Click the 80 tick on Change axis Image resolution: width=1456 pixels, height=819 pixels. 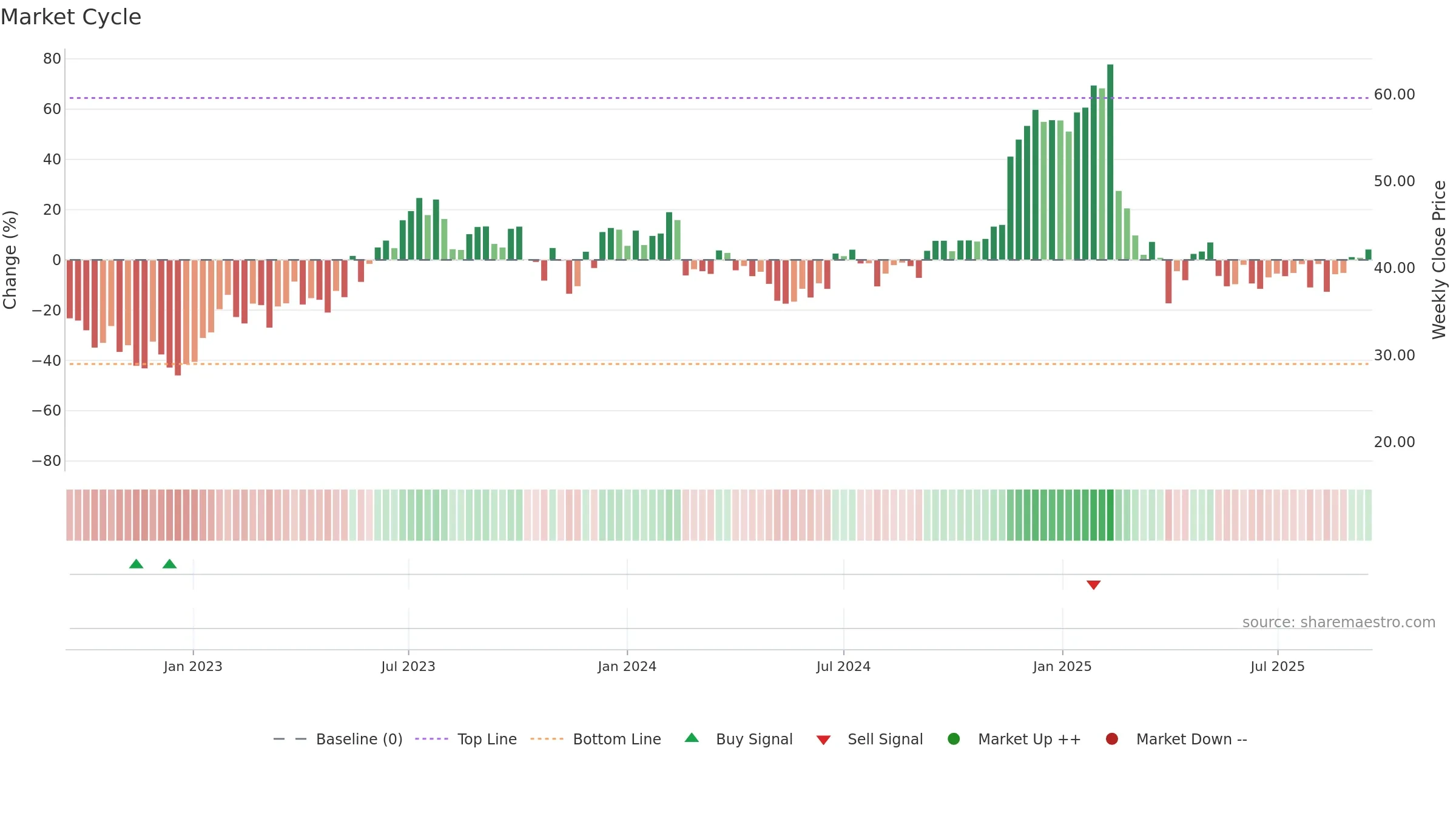click(x=52, y=59)
